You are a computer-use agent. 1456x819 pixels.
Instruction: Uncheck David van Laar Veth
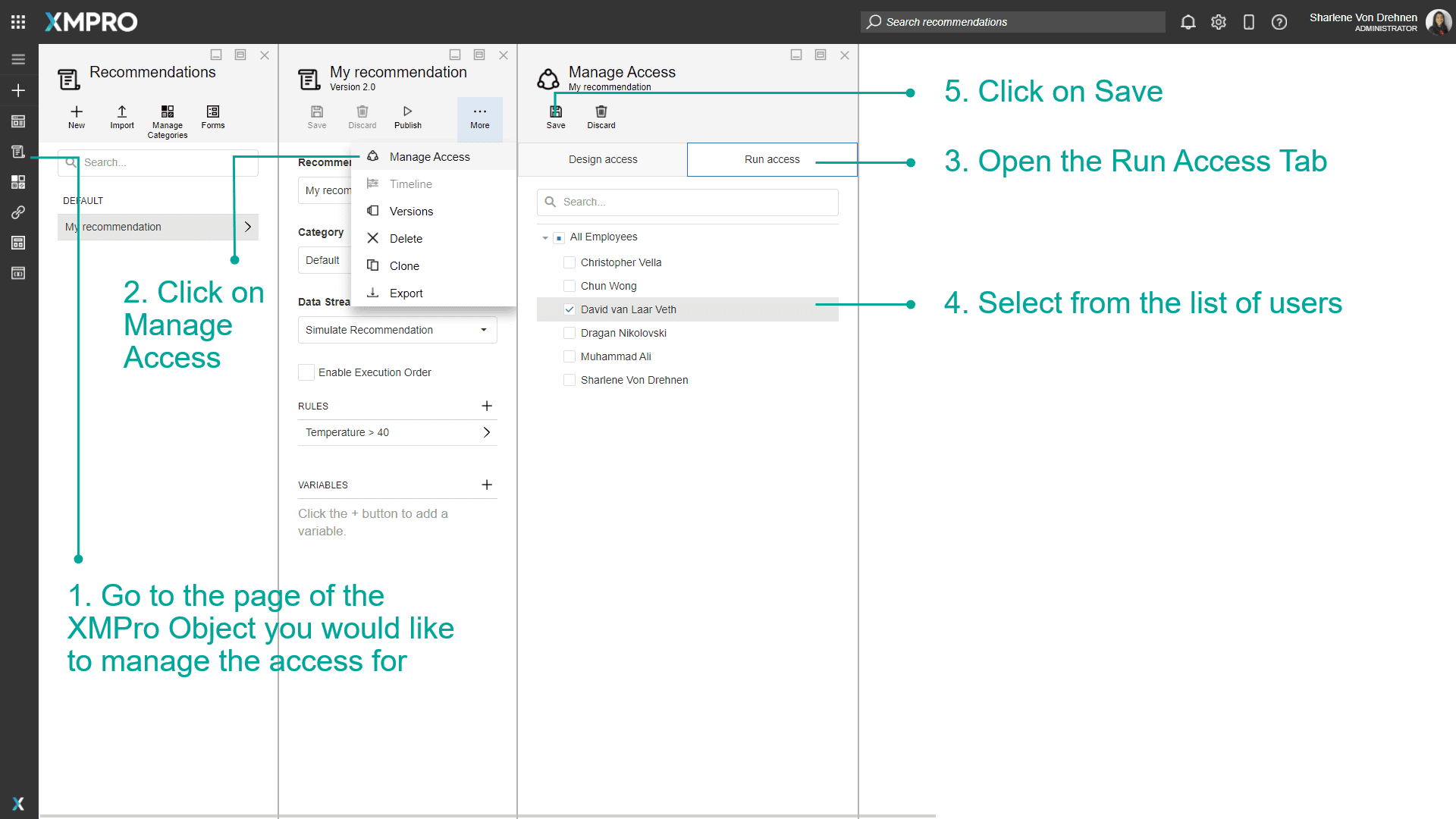tap(570, 309)
